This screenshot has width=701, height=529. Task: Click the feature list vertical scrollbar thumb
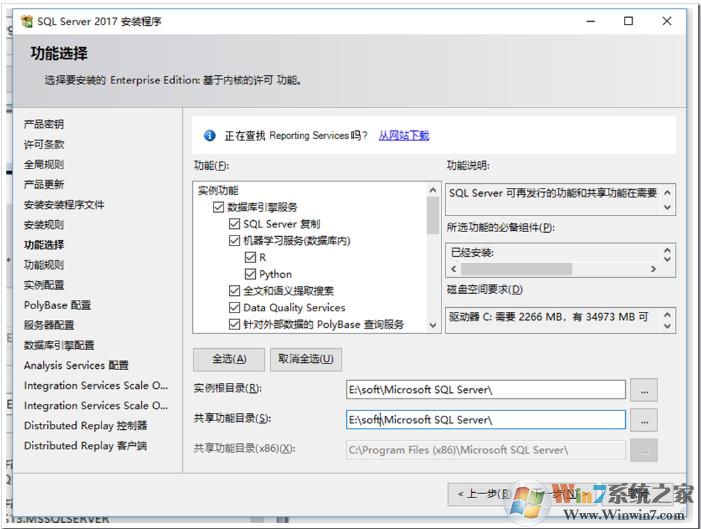pos(432,216)
